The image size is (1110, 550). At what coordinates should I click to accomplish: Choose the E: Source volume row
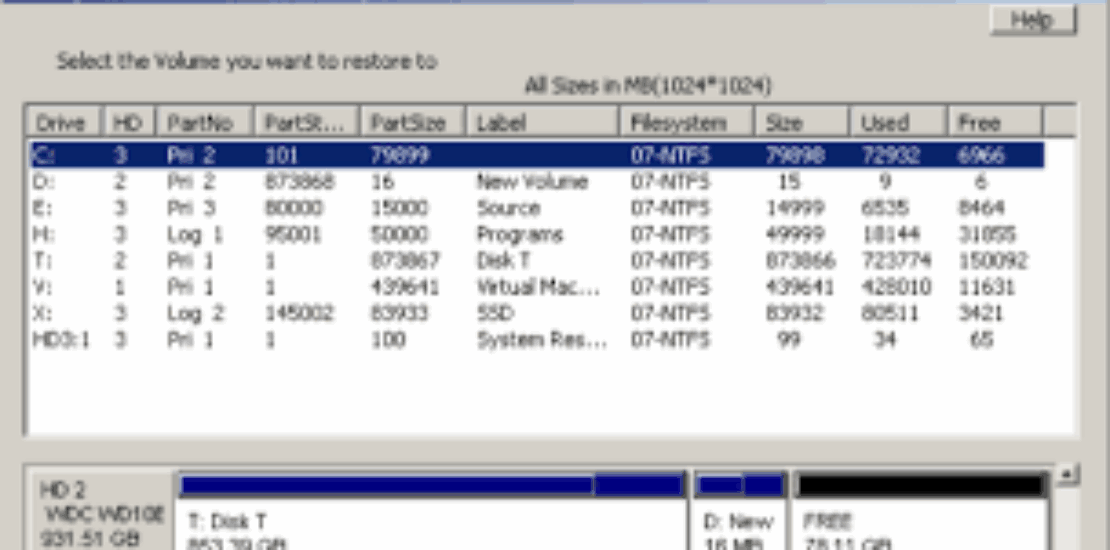(537, 208)
